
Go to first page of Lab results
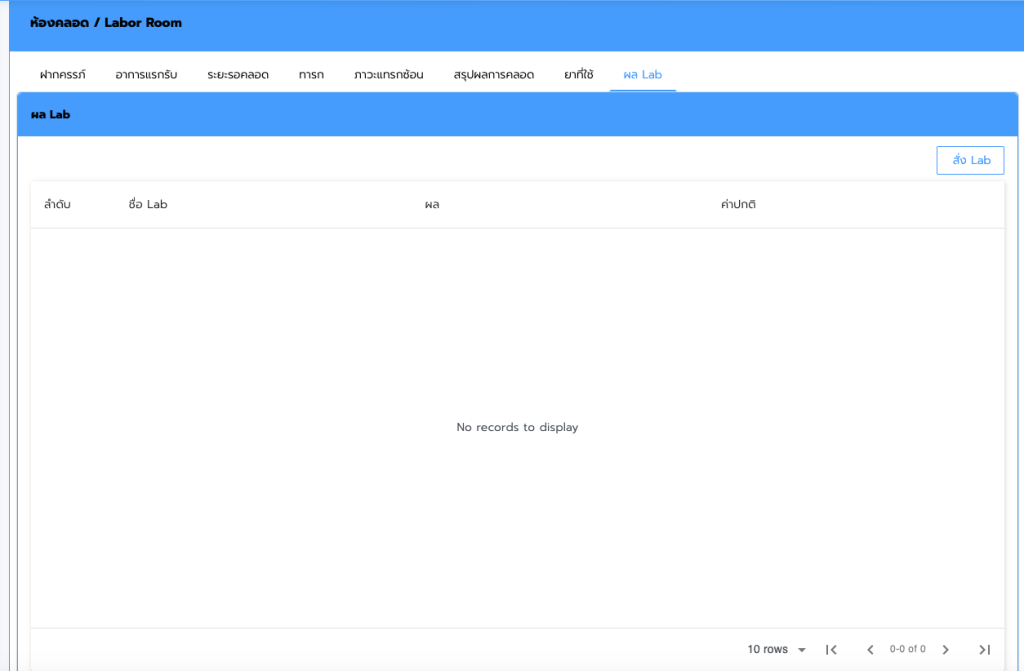pyautogui.click(x=831, y=650)
